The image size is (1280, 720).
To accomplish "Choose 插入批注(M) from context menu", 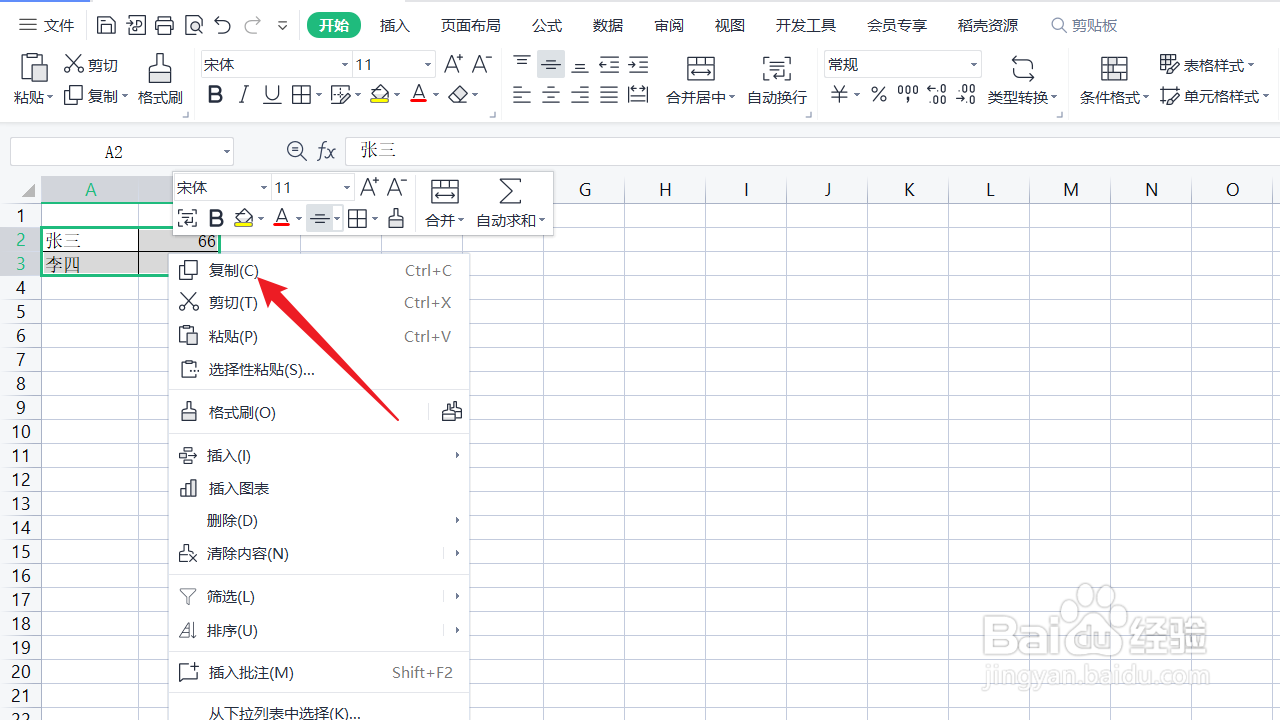I will pos(319,673).
